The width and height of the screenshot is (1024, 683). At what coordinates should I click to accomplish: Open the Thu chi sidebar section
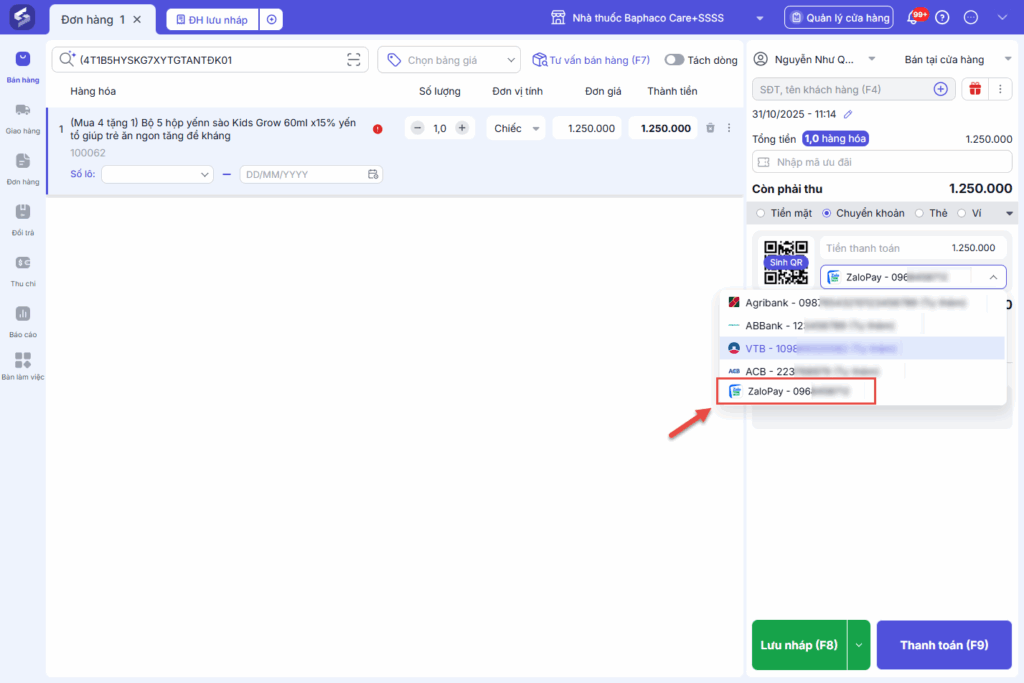(23, 271)
